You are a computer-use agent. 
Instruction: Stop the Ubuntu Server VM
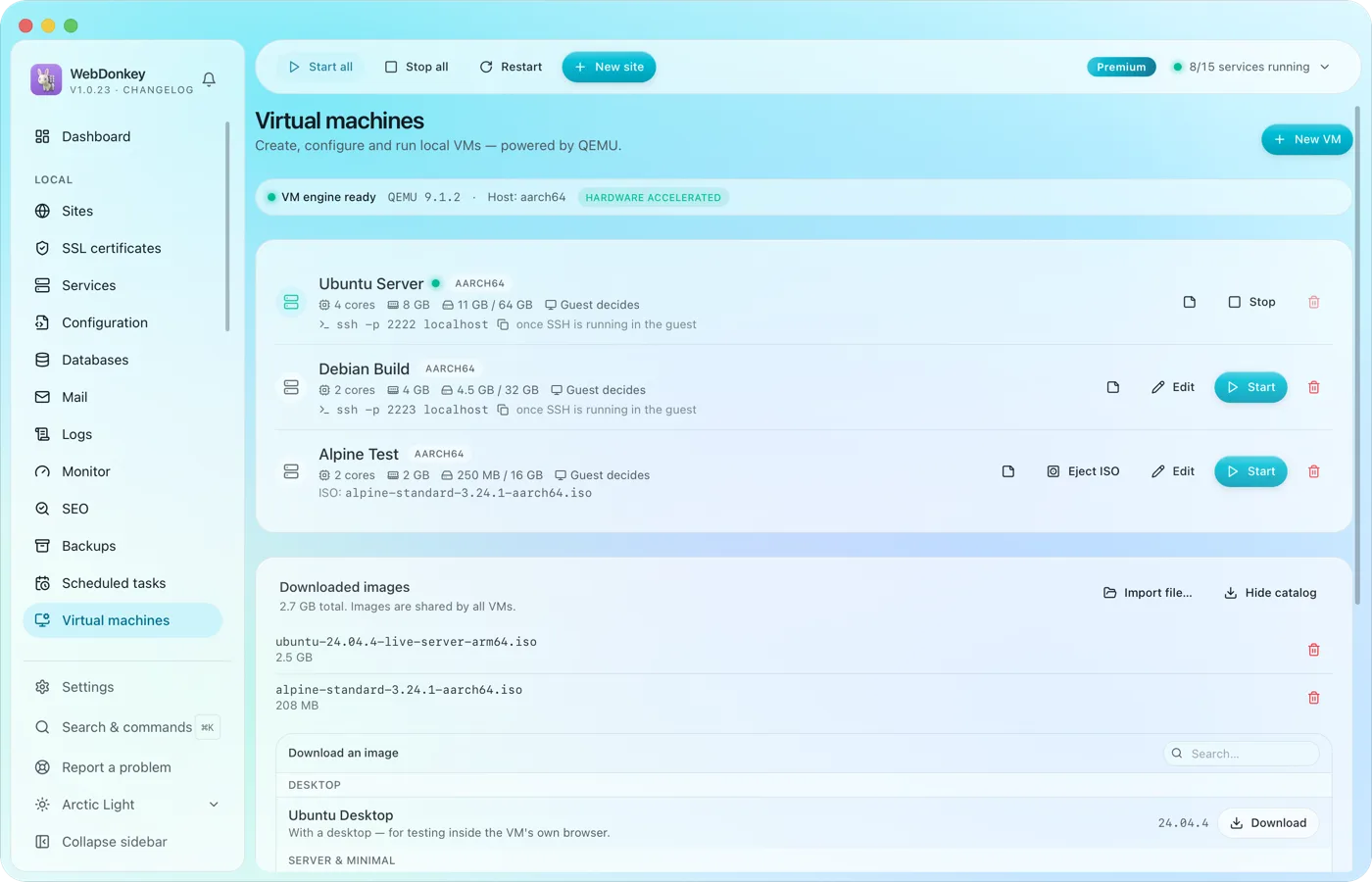1252,302
